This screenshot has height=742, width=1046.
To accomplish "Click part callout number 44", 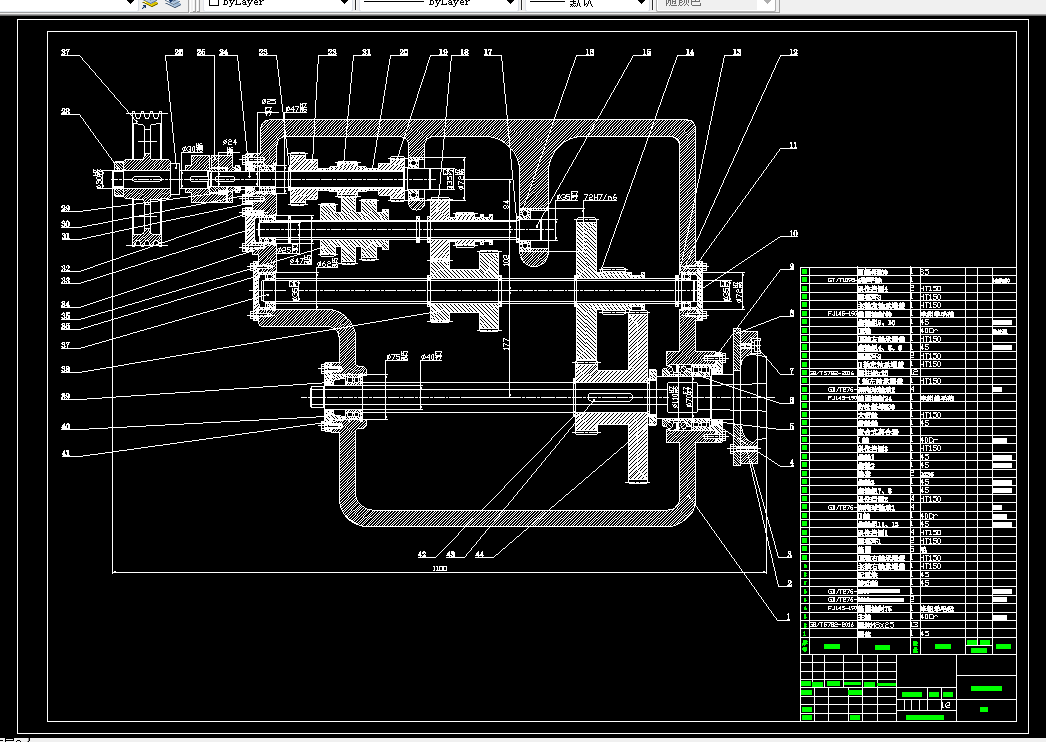I will 480,554.
